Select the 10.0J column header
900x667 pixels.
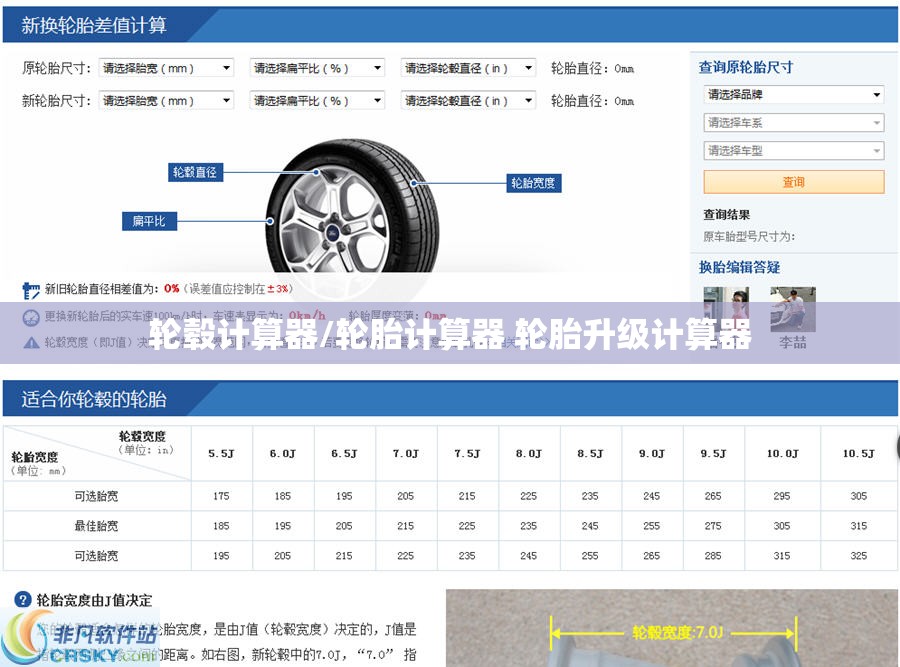coord(782,453)
